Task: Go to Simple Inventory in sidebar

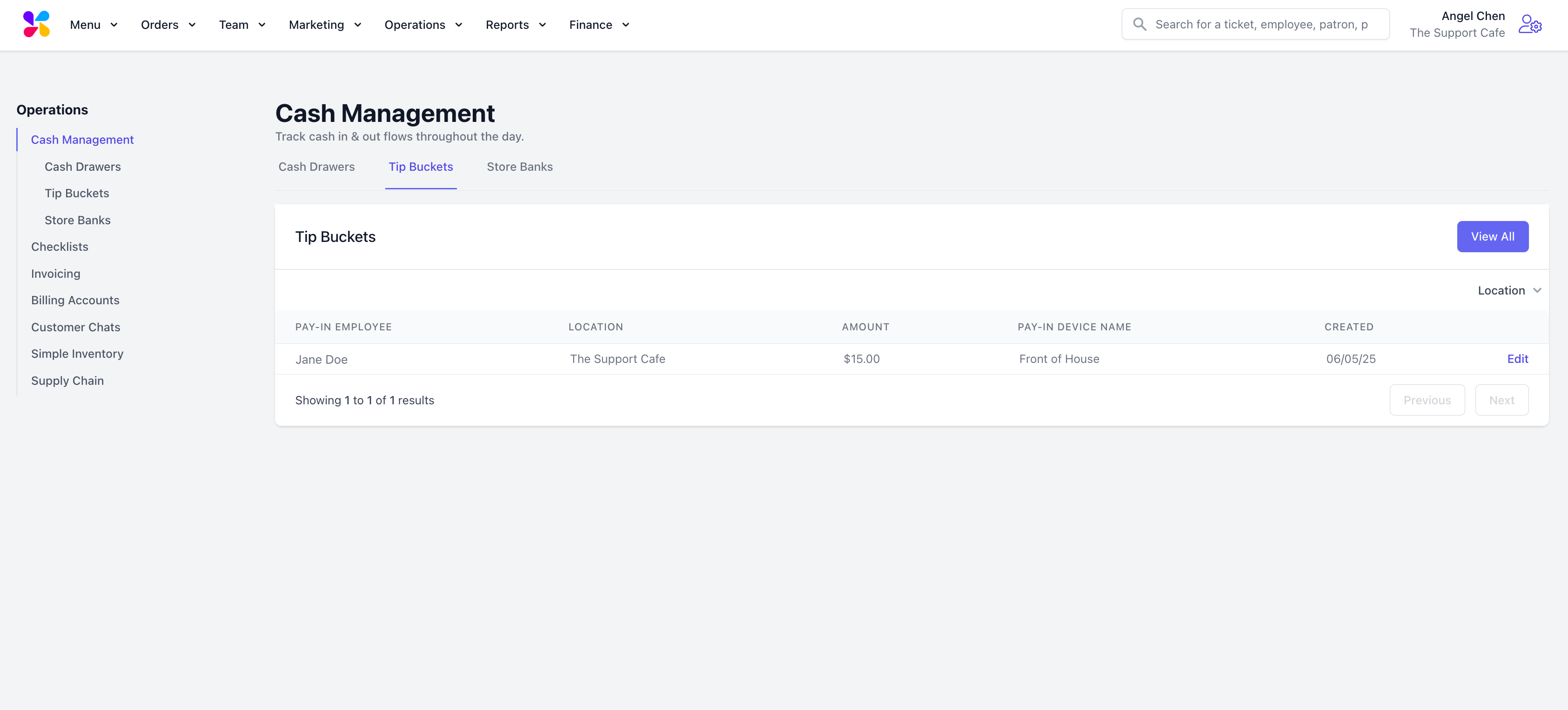Action: pos(77,354)
